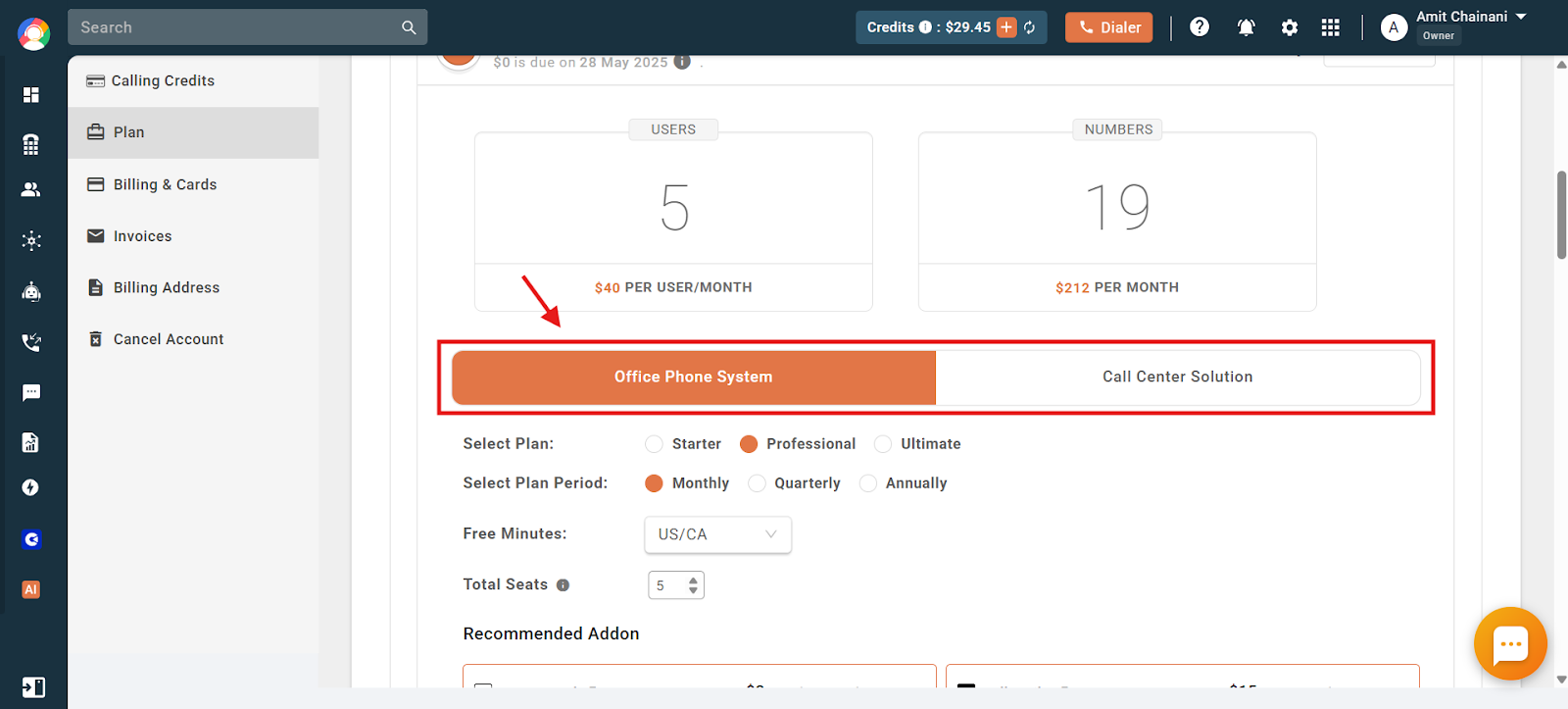
Task: Open the lightning bolt icon in left rail
Action: click(x=31, y=488)
